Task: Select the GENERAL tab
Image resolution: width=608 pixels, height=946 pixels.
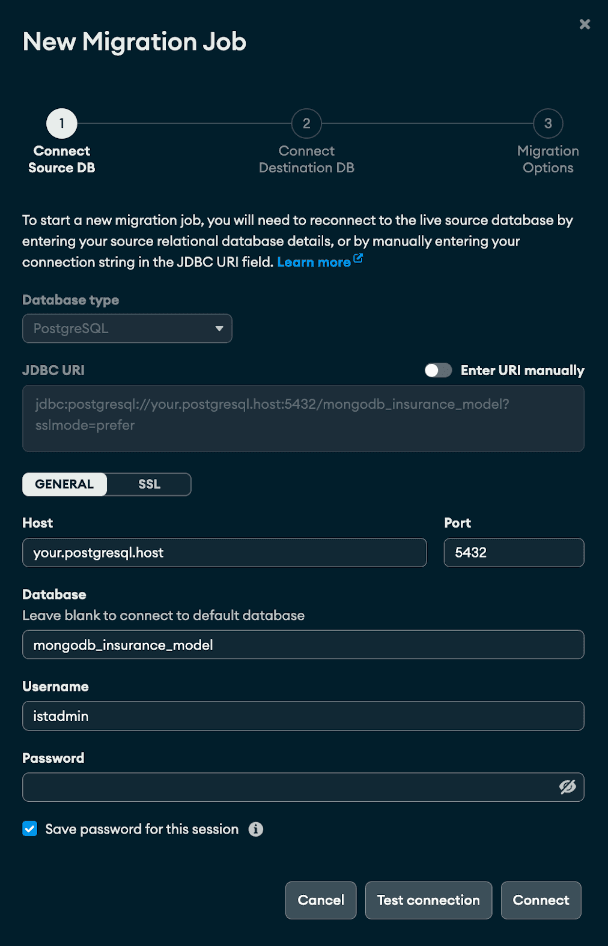Action: click(64, 484)
